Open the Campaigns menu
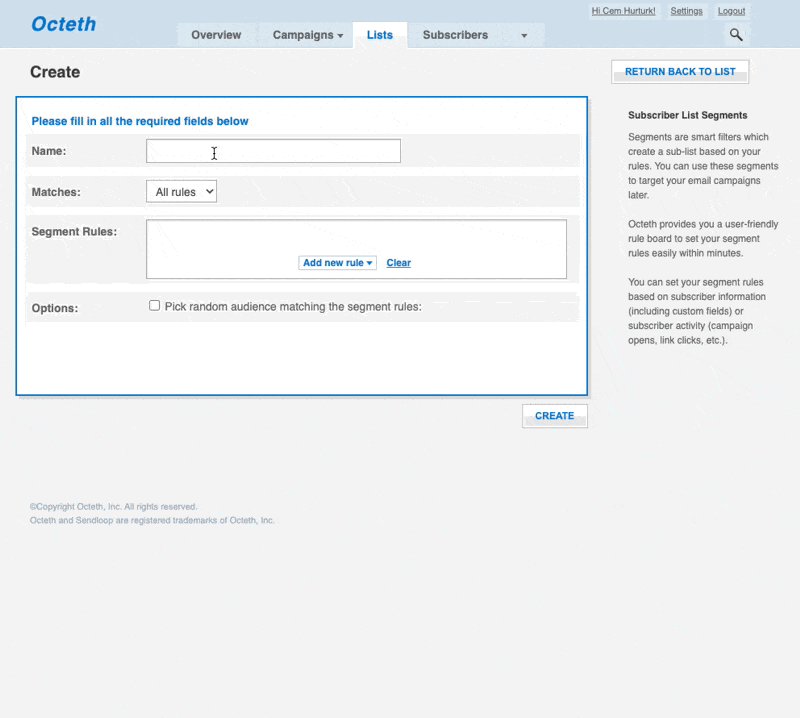The width and height of the screenshot is (800, 718). click(308, 35)
